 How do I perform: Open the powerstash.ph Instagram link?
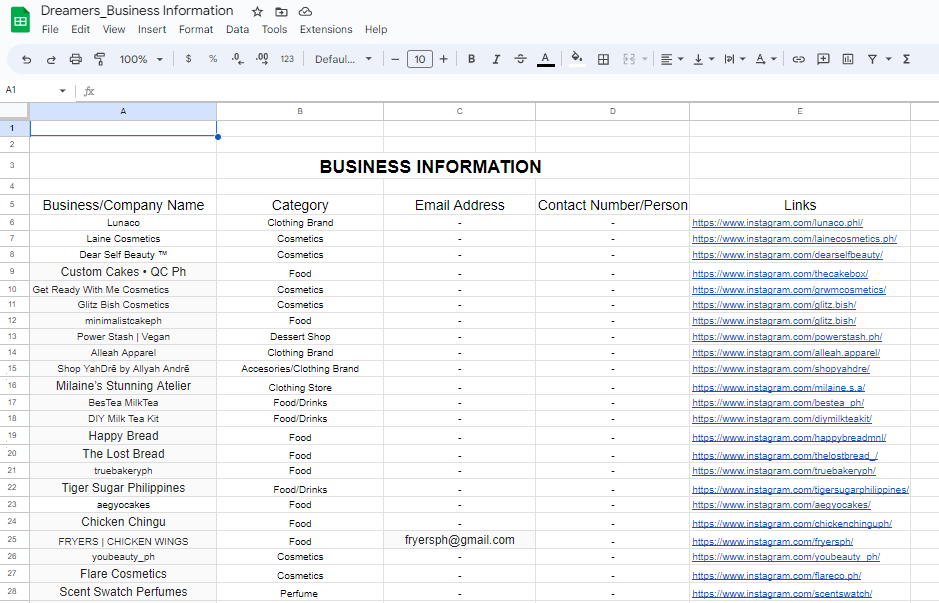(787, 337)
